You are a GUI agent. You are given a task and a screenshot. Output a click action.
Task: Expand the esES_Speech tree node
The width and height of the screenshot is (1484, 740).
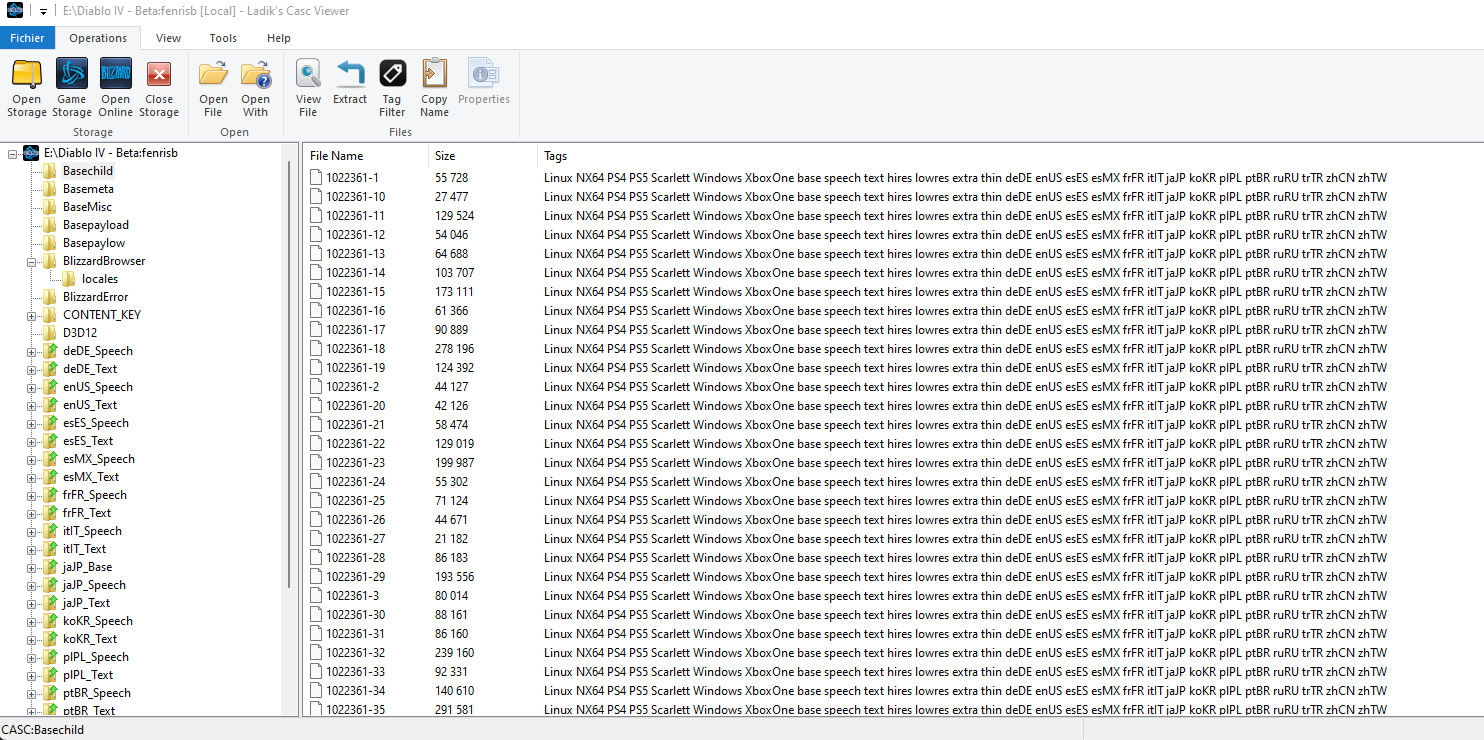[31, 423]
